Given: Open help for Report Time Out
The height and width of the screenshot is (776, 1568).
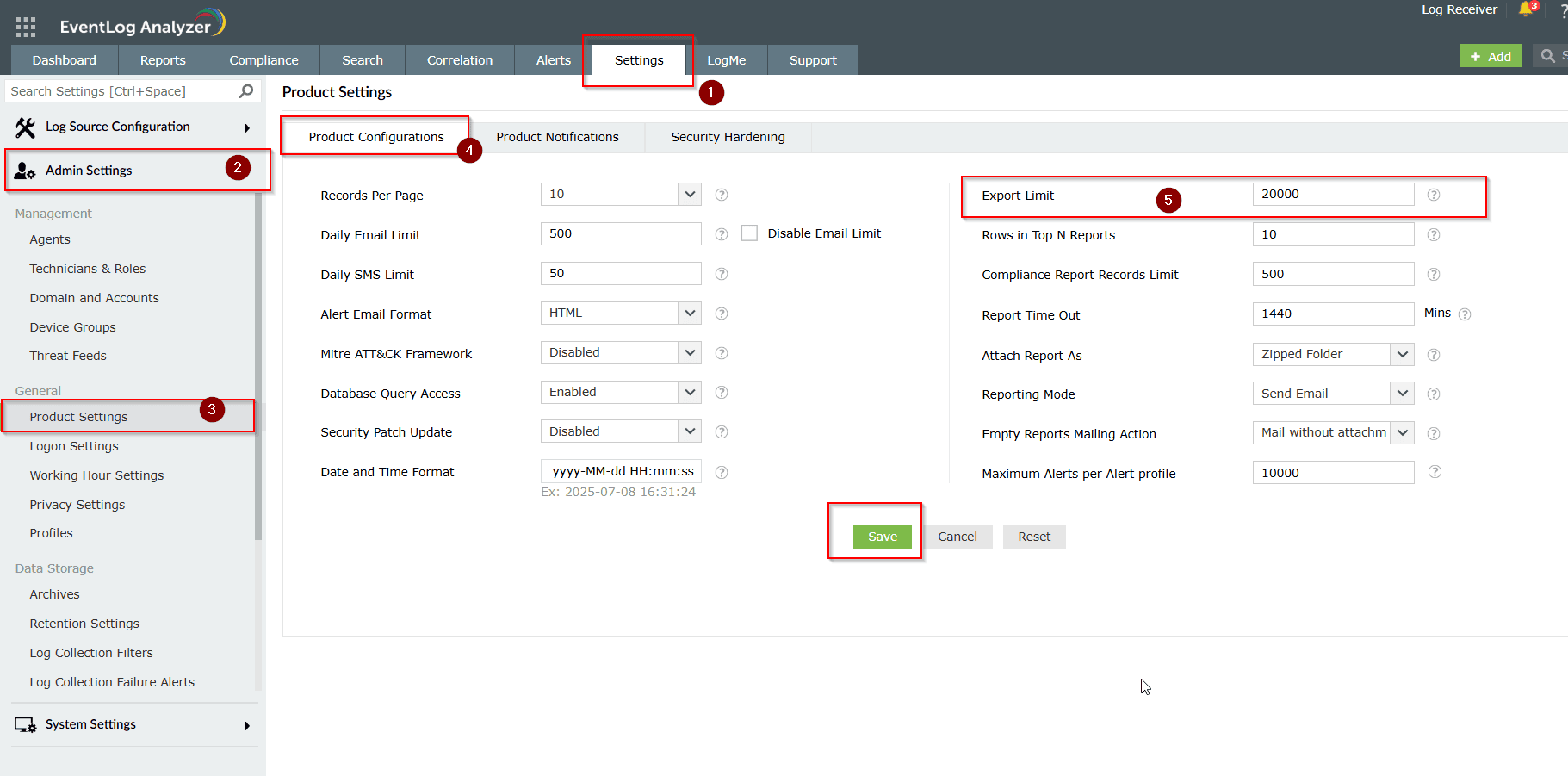Looking at the screenshot, I should (1465, 314).
